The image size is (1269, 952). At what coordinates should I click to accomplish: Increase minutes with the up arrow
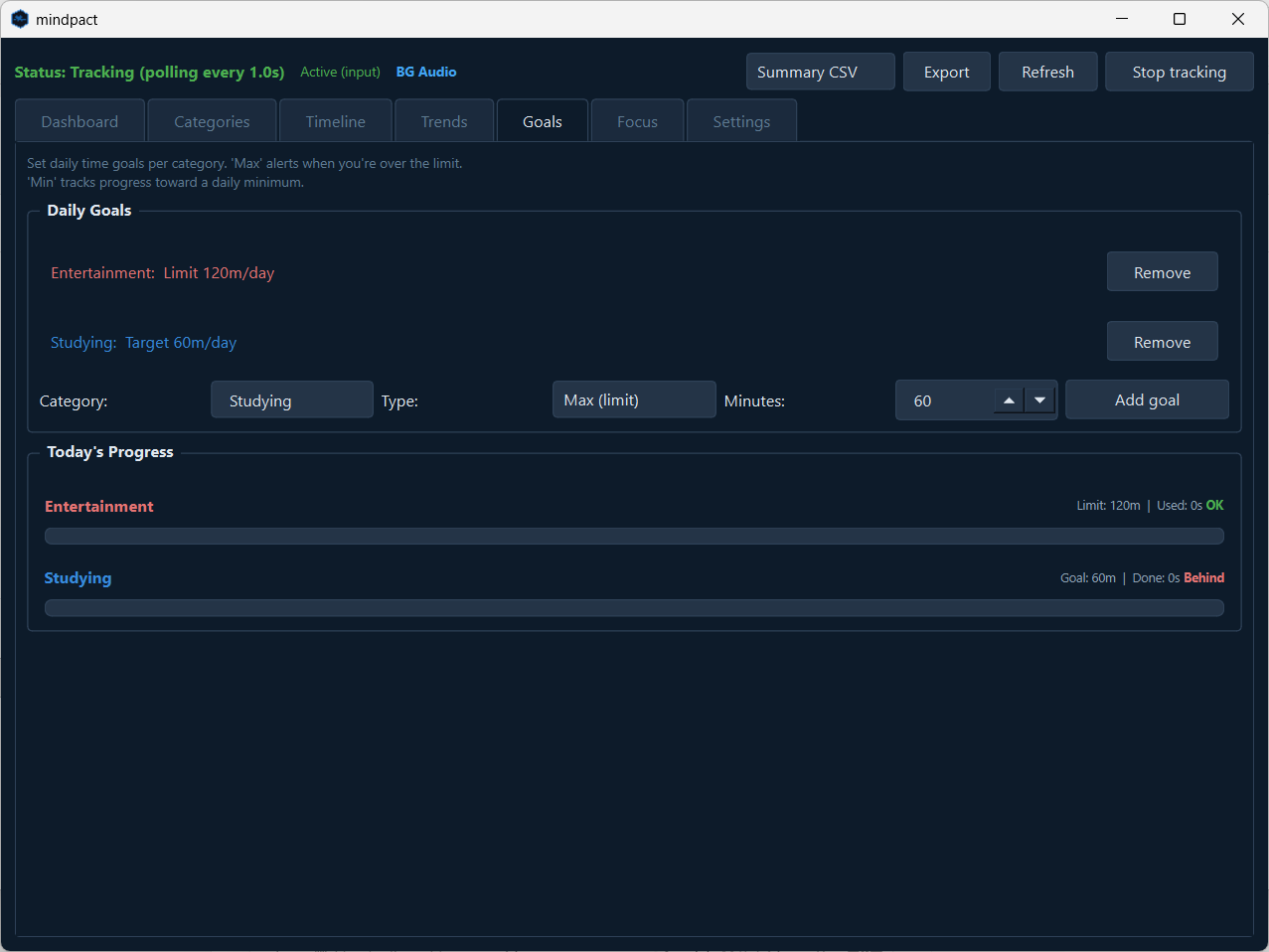[x=1009, y=400]
